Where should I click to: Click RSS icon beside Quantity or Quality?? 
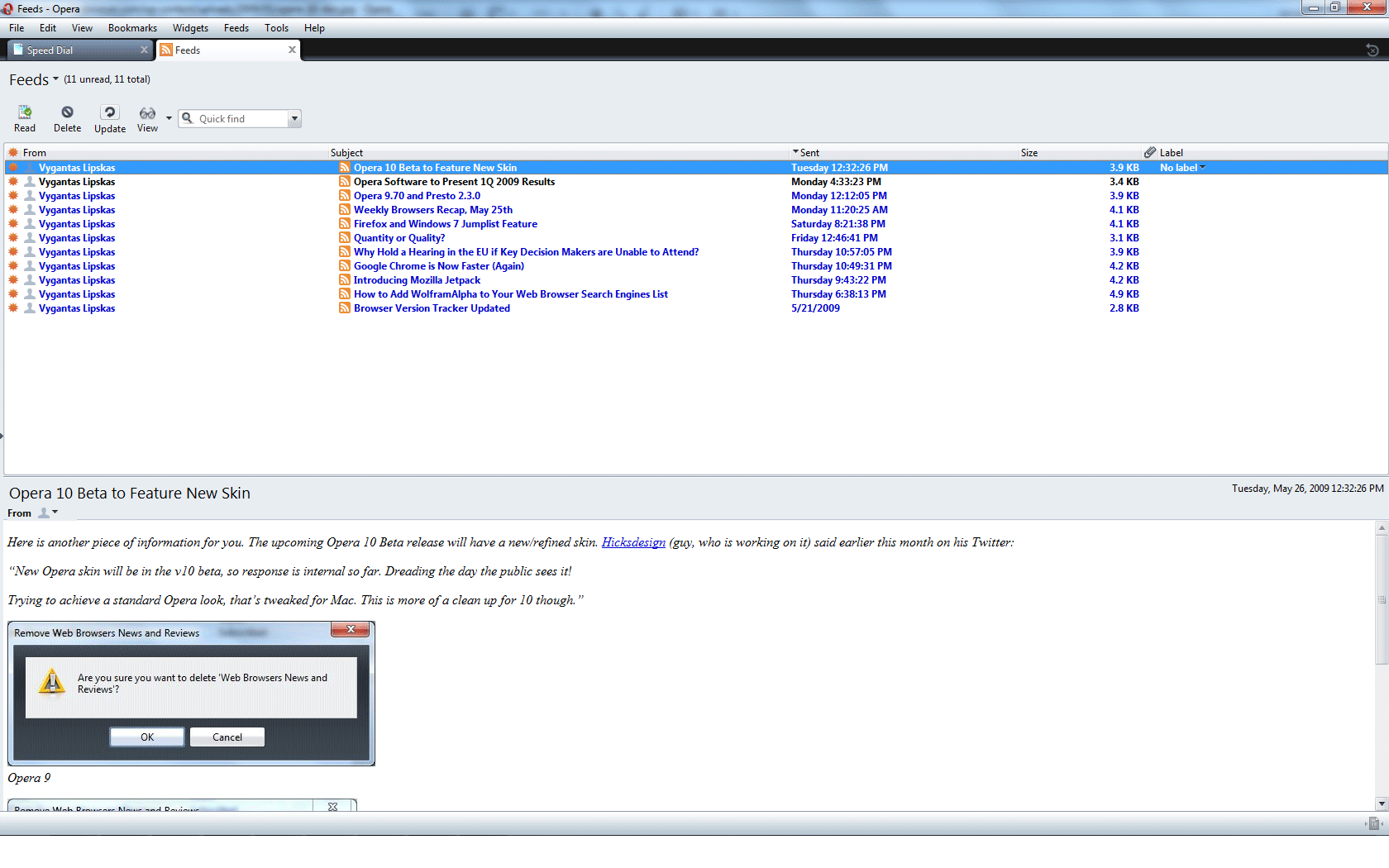pyautogui.click(x=345, y=238)
